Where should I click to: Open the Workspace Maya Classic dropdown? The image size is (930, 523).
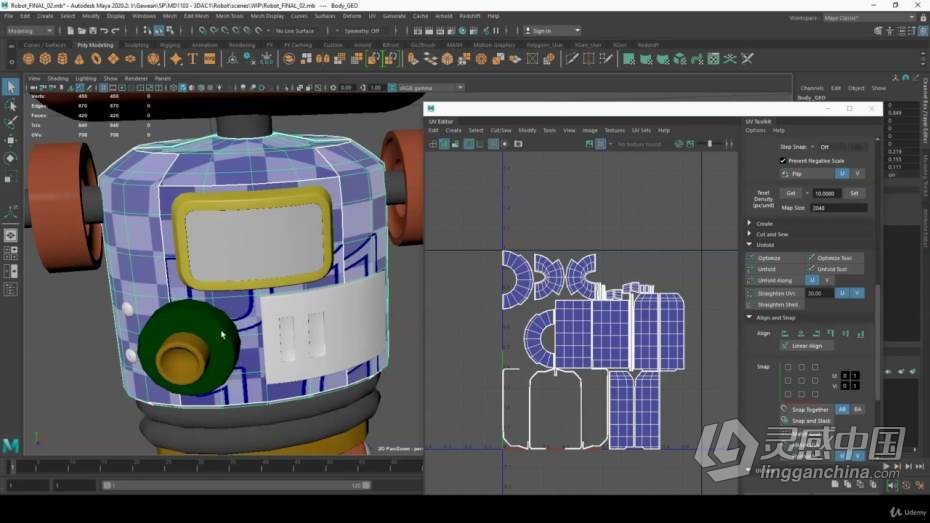coord(869,18)
